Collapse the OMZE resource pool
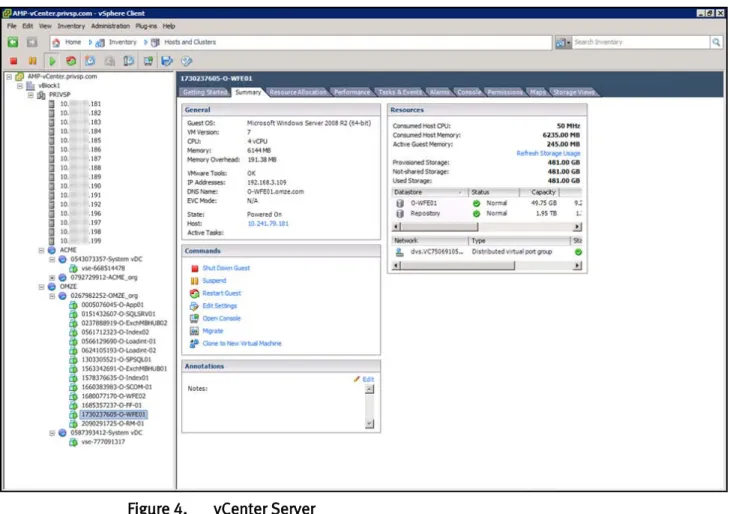The width and height of the screenshot is (730, 514). tap(41, 287)
